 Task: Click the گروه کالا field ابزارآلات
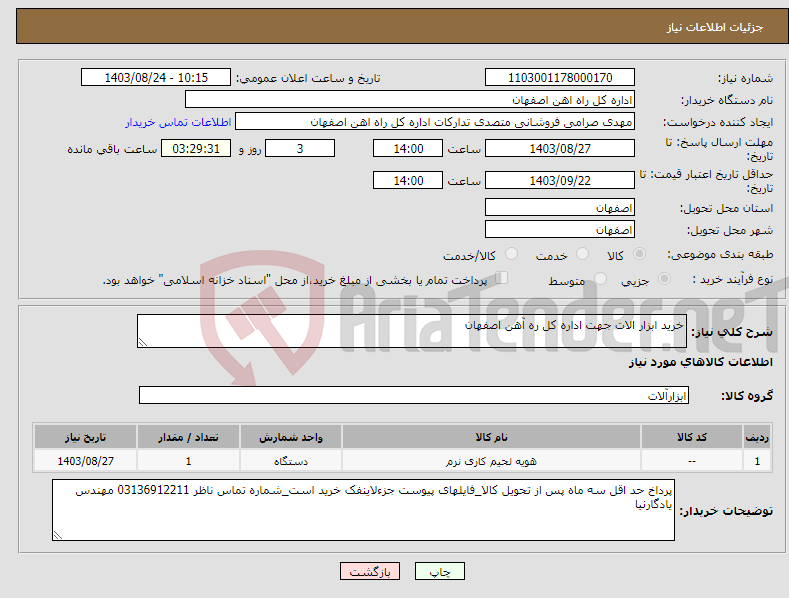(x=414, y=395)
